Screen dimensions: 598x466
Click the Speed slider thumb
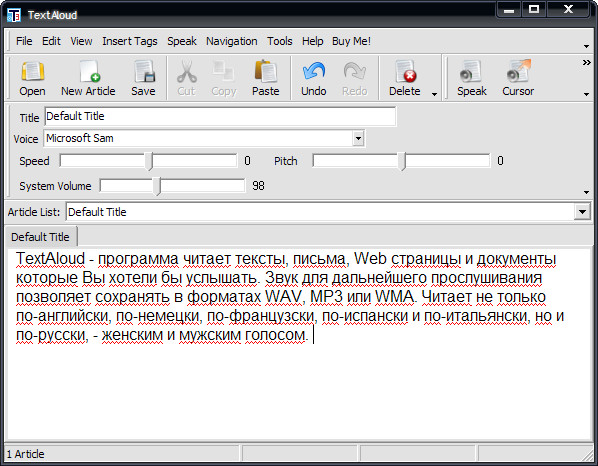tap(150, 161)
